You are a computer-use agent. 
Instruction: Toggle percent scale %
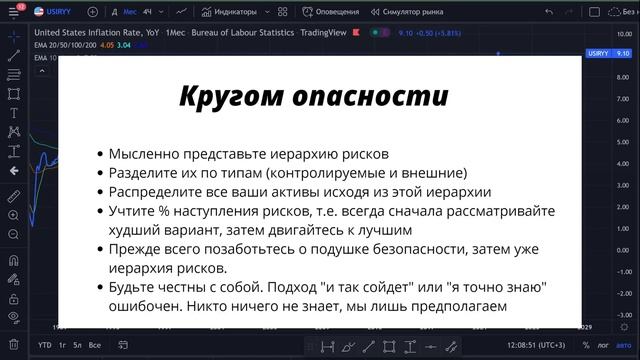(586, 345)
